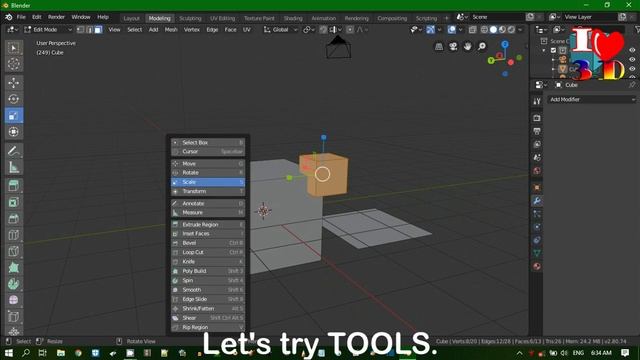The width and height of the screenshot is (640, 360).
Task: Switch to the UV Editing workspace tab
Action: [222, 18]
